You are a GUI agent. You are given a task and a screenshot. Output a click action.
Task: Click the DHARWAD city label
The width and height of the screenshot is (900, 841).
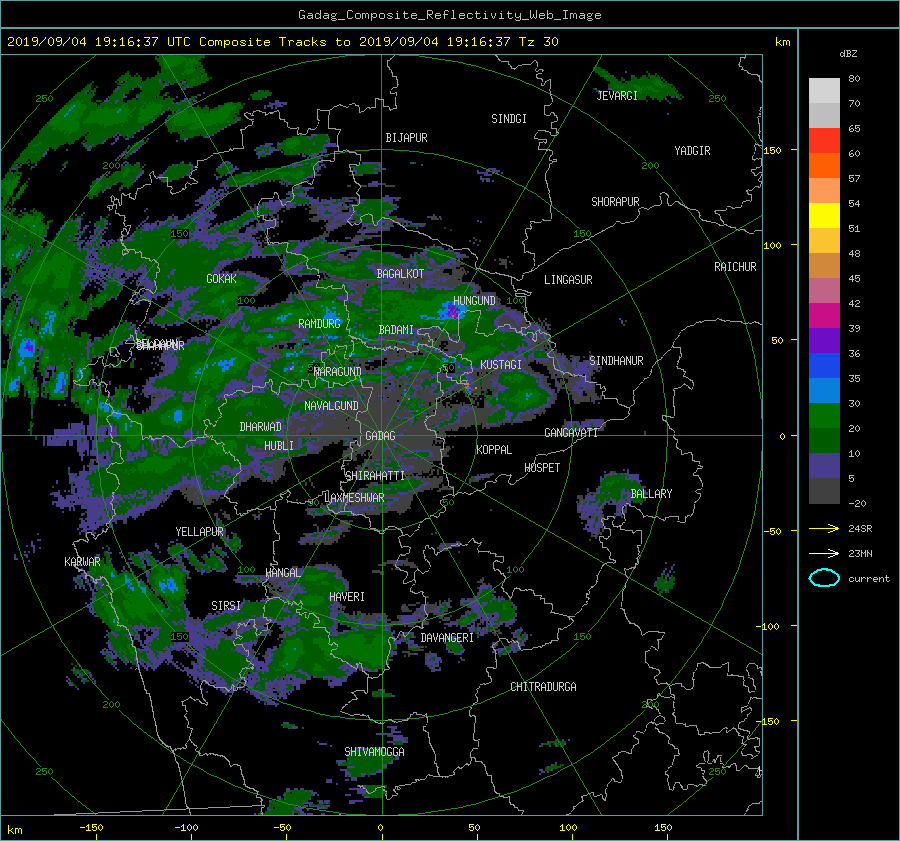[x=261, y=427]
